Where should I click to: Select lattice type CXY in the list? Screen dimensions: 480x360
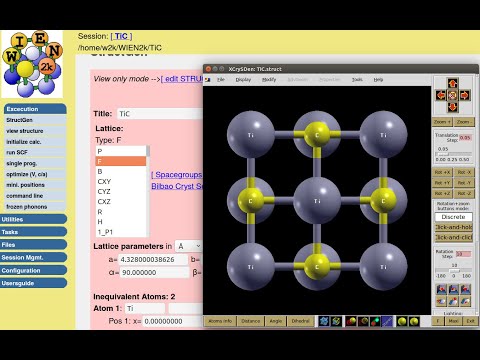coord(121,182)
